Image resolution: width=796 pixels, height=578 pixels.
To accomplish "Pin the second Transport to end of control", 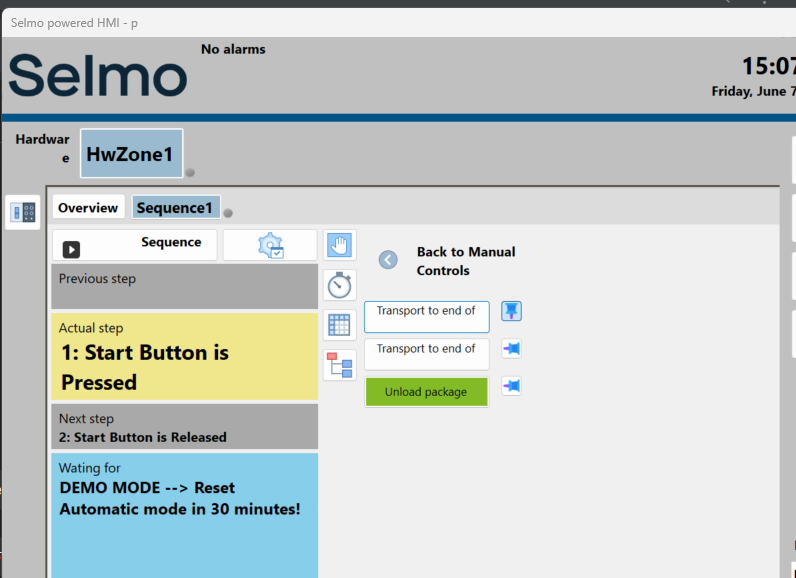I will tap(511, 349).
